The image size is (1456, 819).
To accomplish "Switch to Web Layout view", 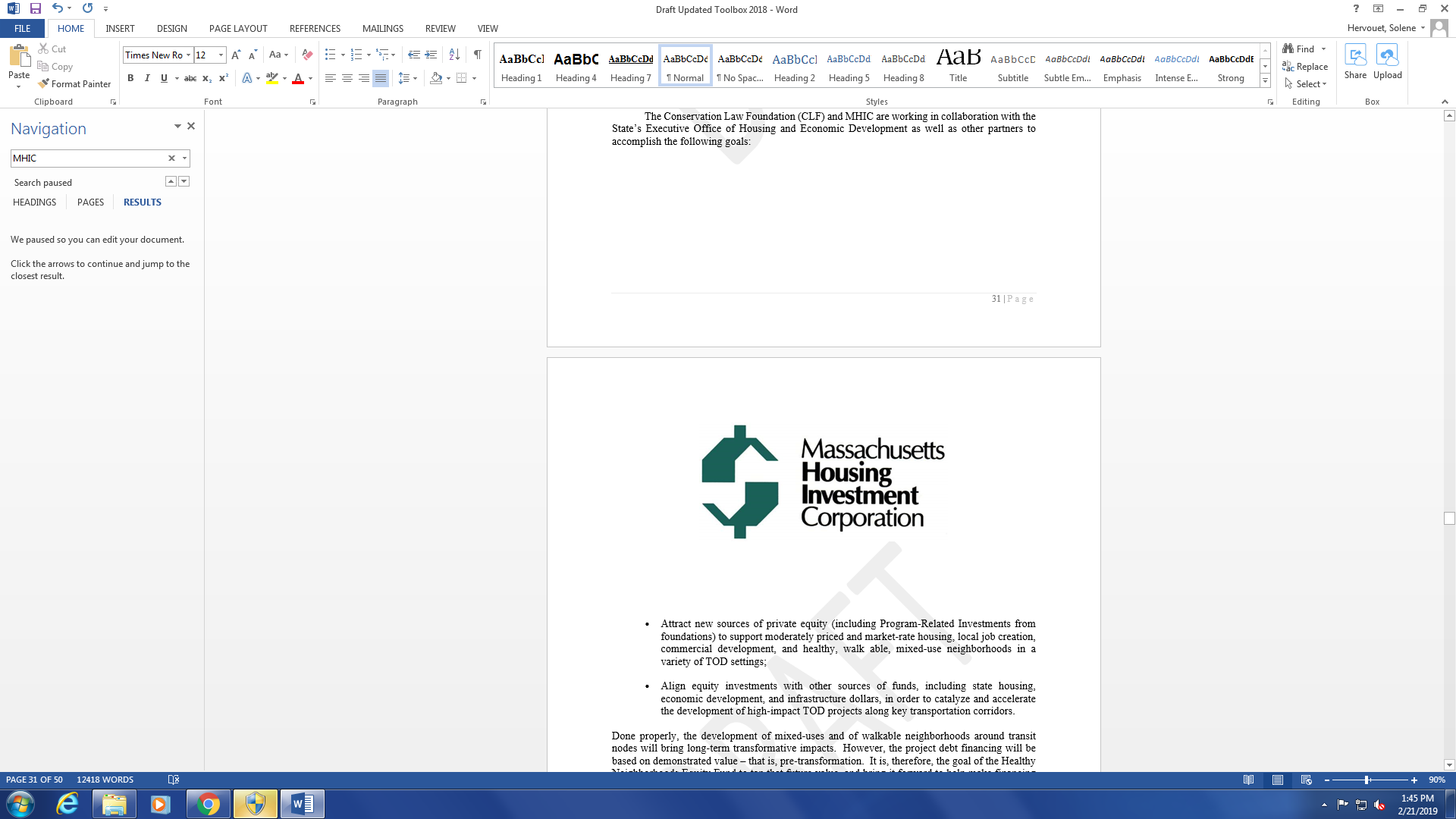I will pos(1306,780).
